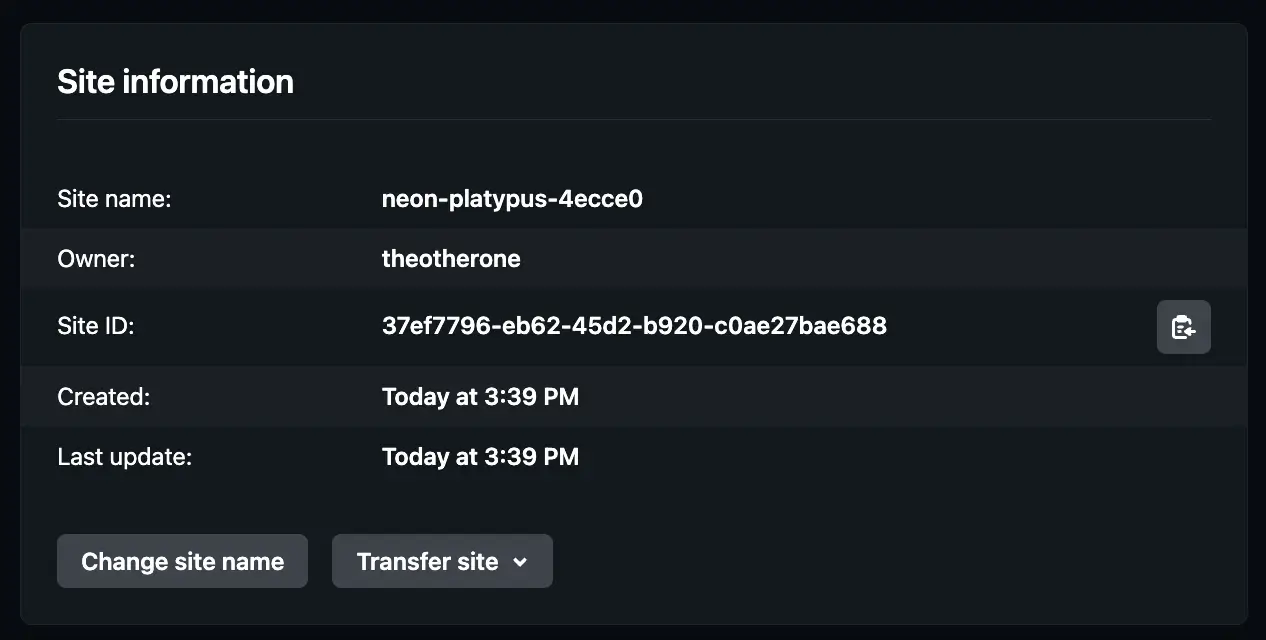
Task: Click the Last update timestamp
Action: [x=480, y=457]
